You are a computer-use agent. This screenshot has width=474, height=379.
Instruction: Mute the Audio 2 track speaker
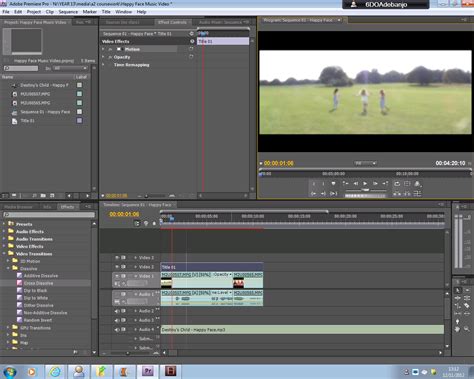[x=117, y=311]
